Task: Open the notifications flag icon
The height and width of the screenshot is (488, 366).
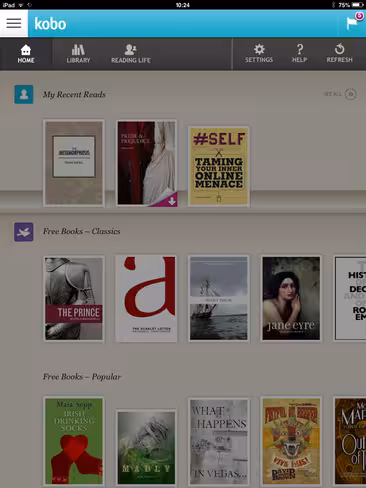Action: (352, 23)
